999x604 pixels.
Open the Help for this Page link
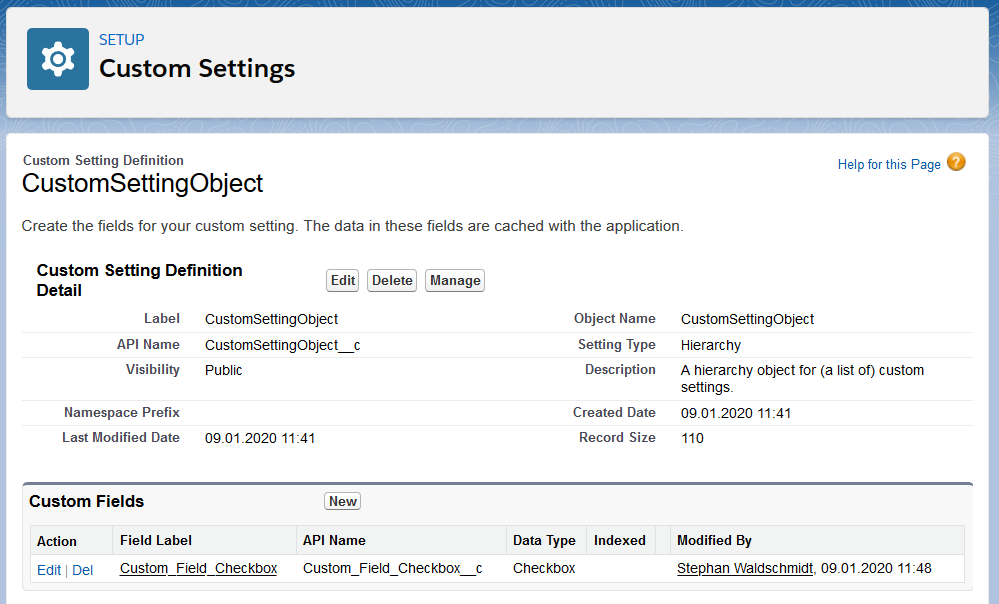889,164
